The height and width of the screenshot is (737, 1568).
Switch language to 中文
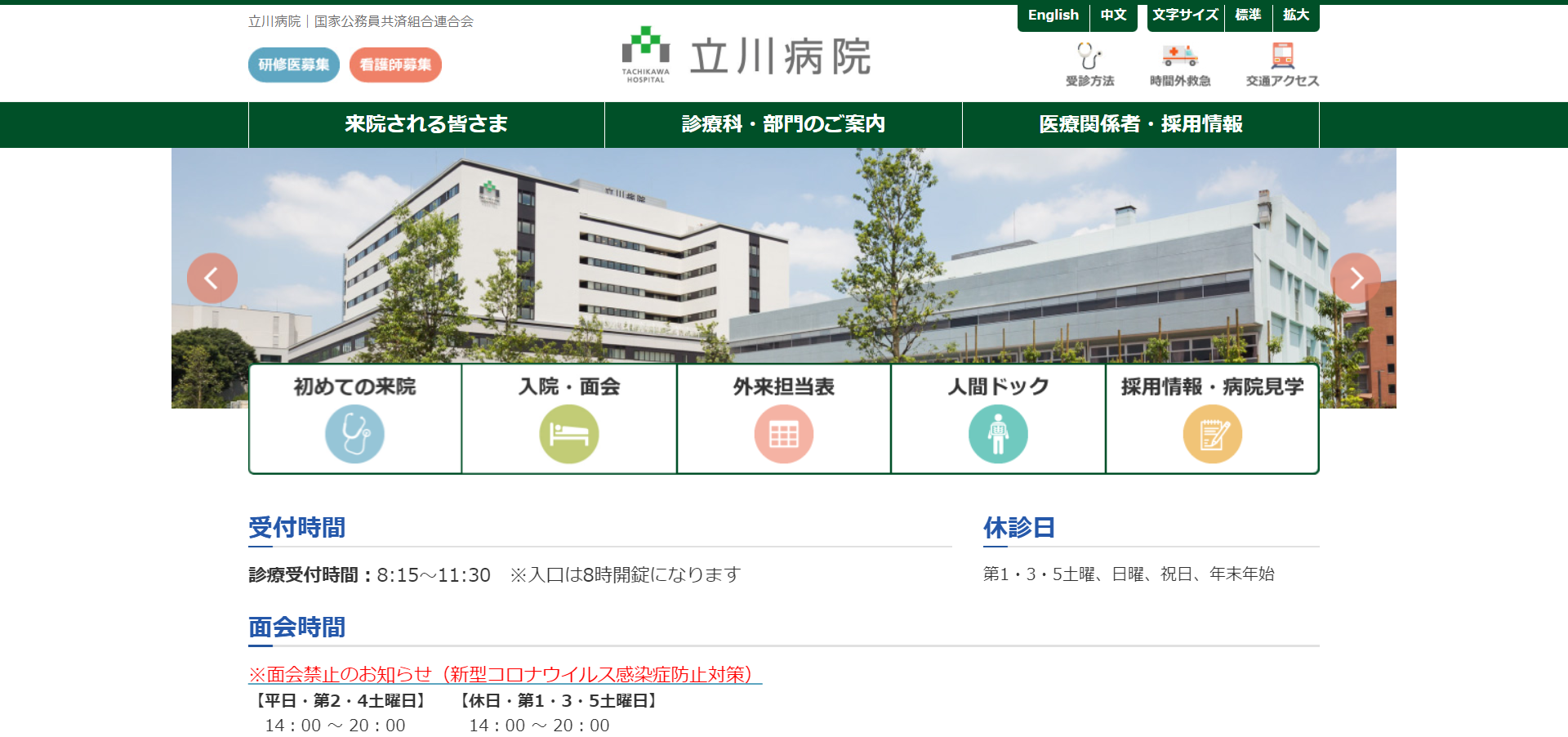tap(1114, 16)
